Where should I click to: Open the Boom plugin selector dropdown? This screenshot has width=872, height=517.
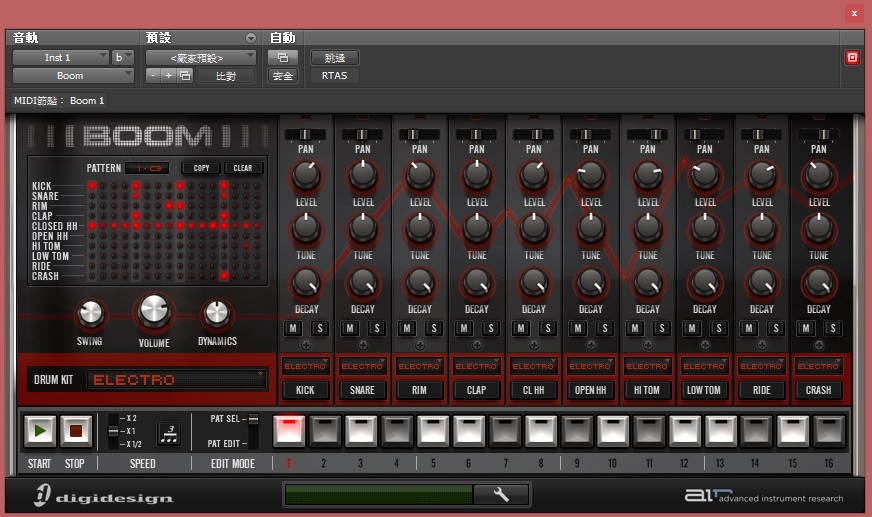[73, 76]
